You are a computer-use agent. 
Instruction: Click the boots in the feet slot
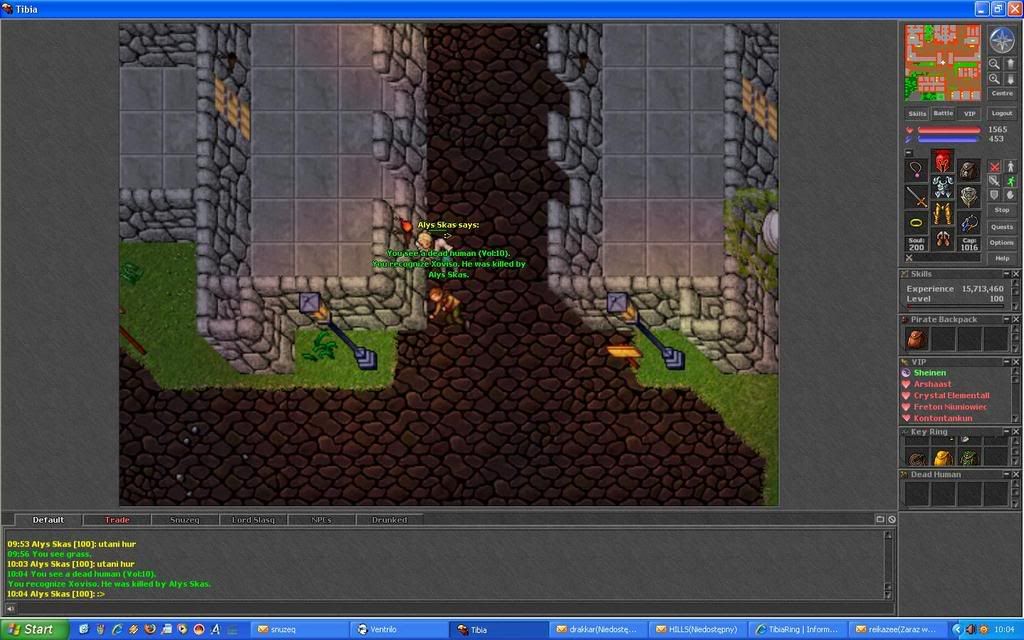coord(942,239)
